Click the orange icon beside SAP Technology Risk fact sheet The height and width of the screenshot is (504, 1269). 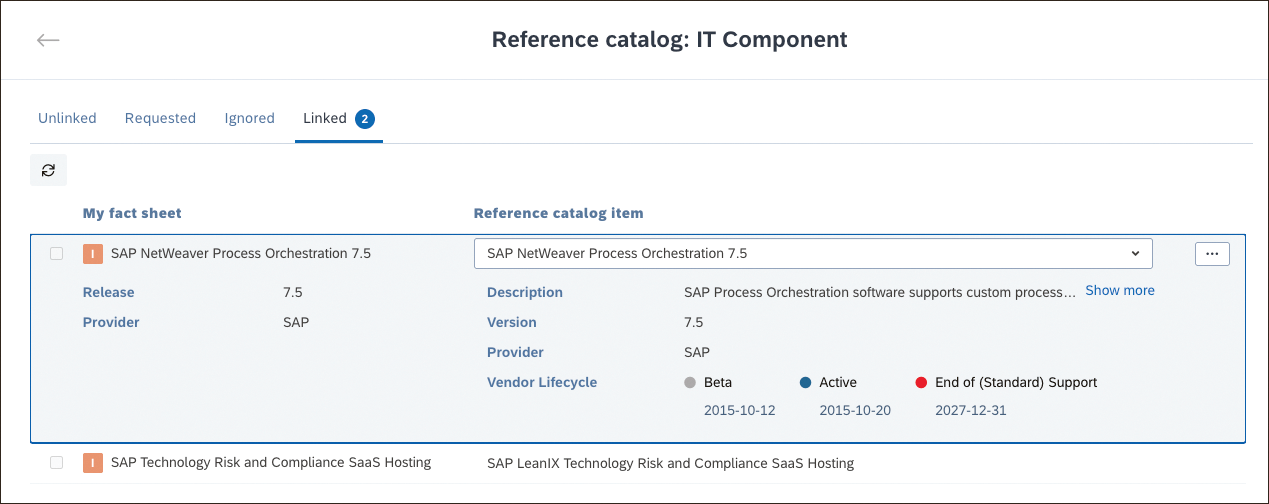coord(92,463)
